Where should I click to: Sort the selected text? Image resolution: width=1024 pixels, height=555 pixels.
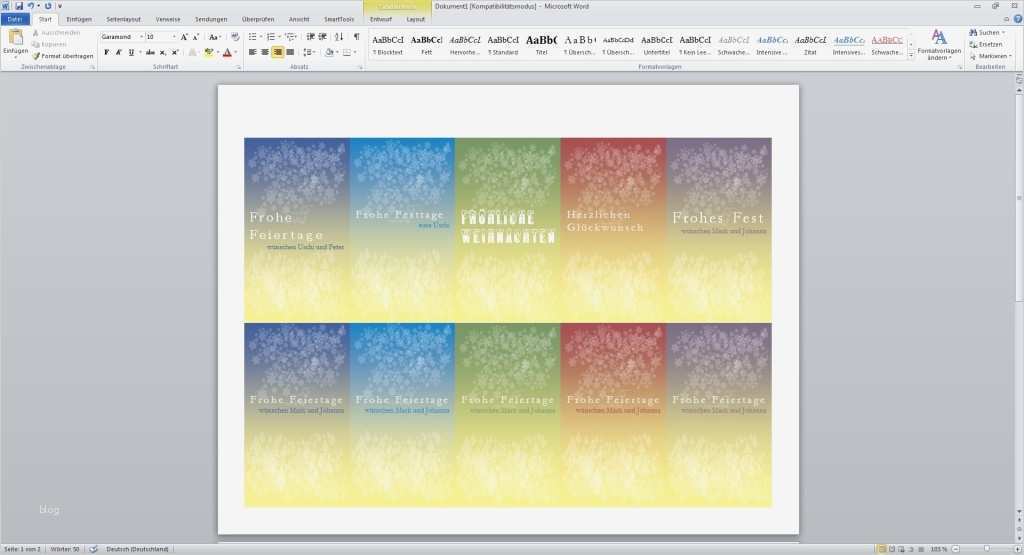click(x=339, y=37)
